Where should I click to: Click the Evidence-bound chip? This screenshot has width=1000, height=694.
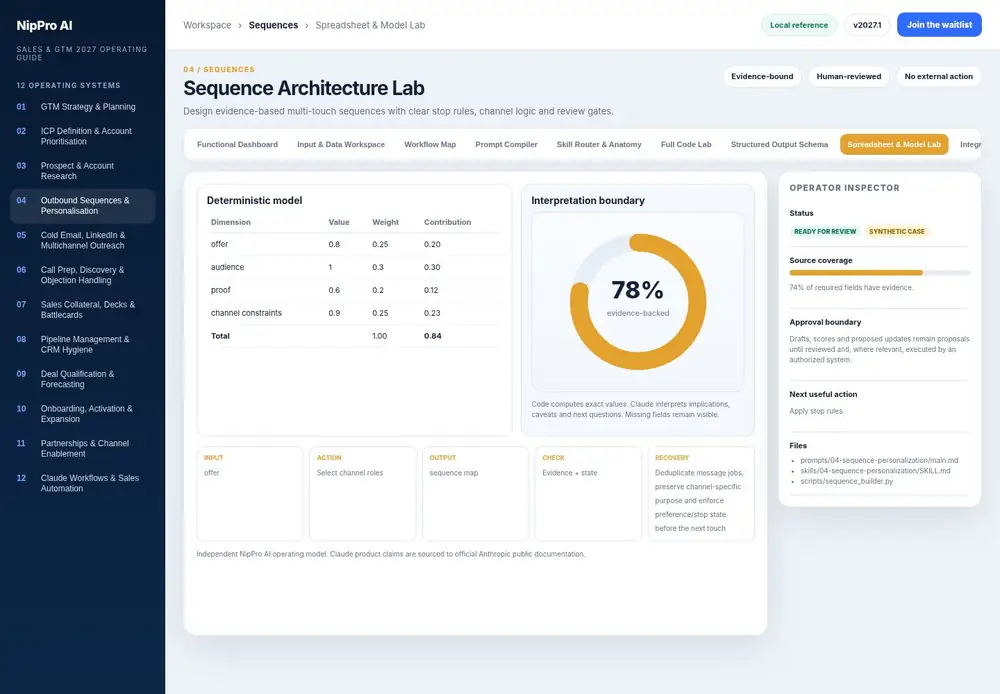pos(762,77)
